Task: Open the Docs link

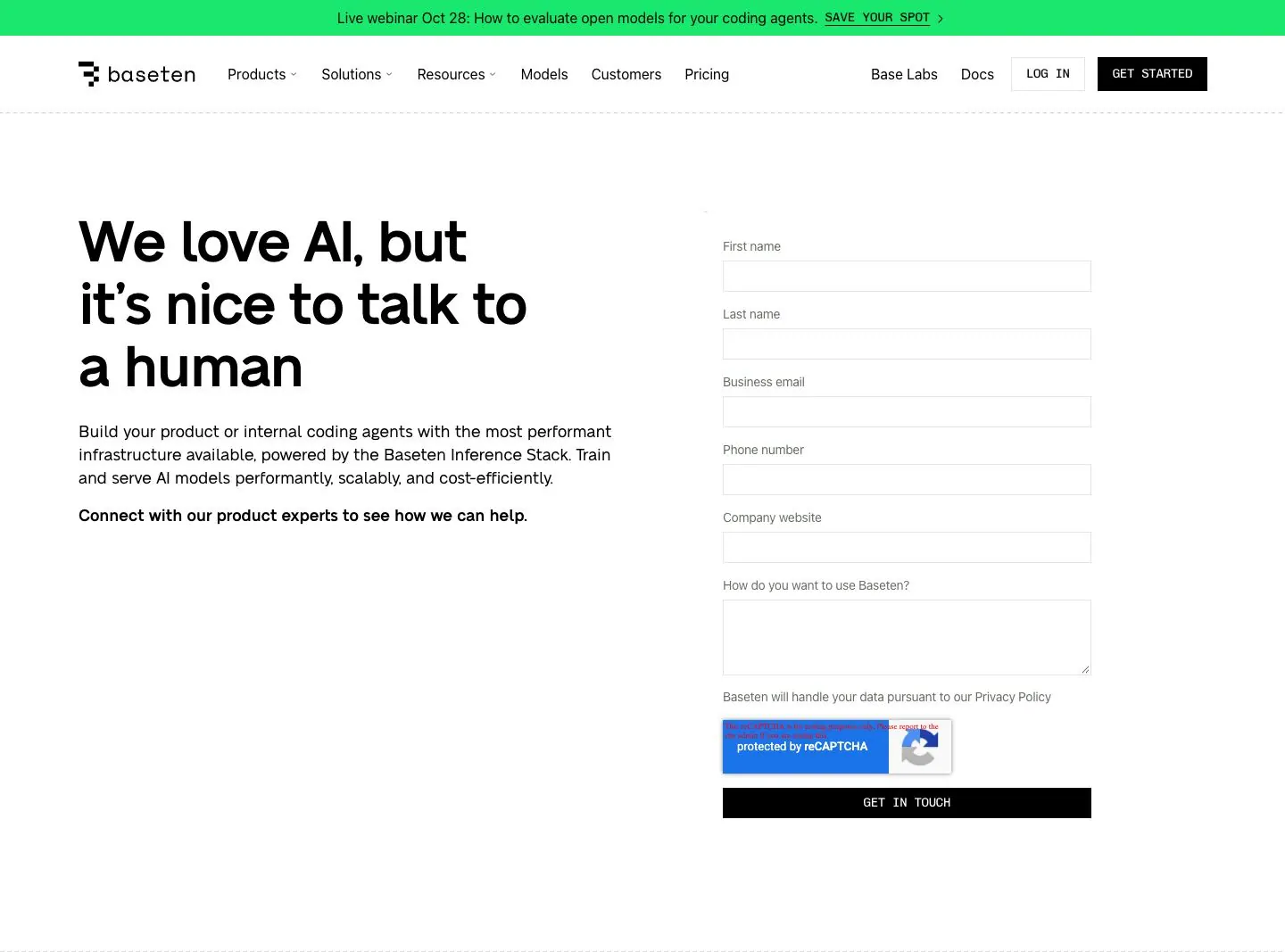Action: (977, 74)
